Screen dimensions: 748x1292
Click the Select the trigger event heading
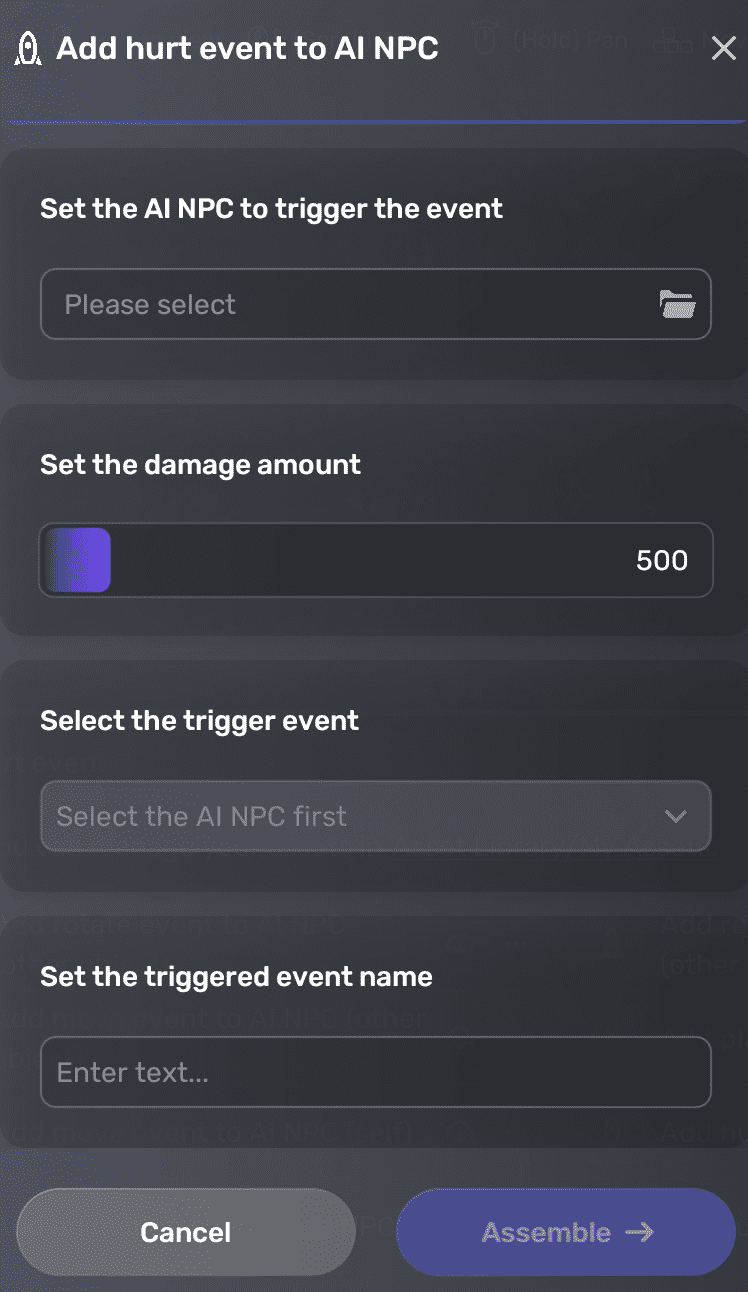tap(199, 720)
